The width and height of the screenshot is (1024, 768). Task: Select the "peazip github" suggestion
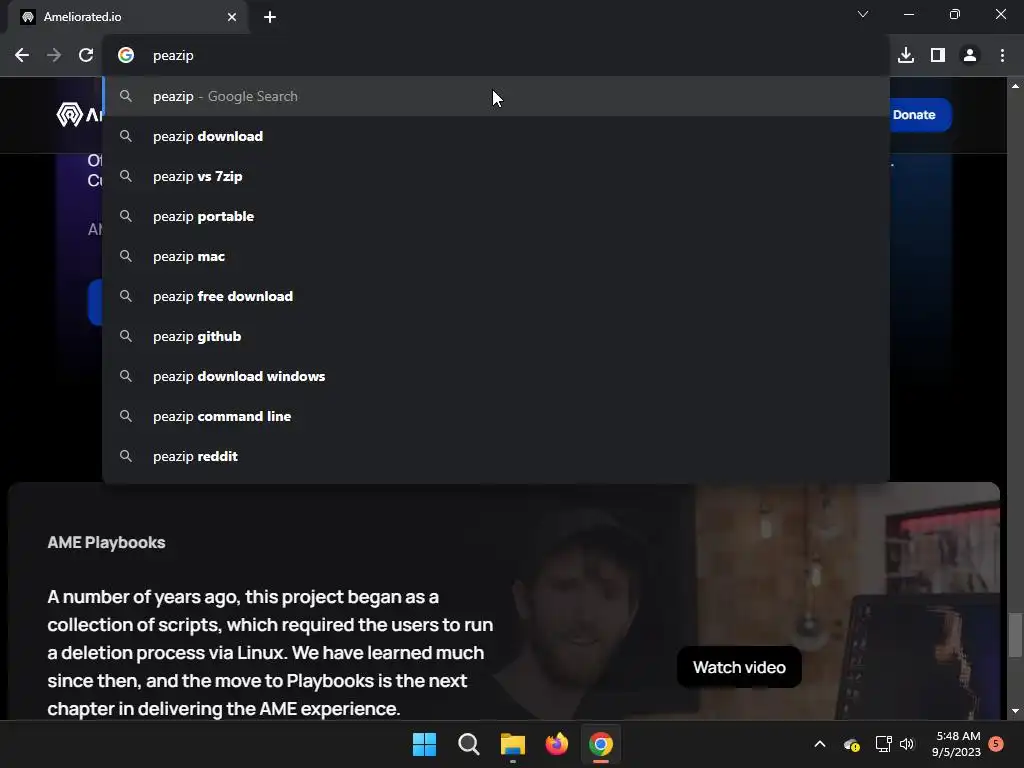pos(496,336)
